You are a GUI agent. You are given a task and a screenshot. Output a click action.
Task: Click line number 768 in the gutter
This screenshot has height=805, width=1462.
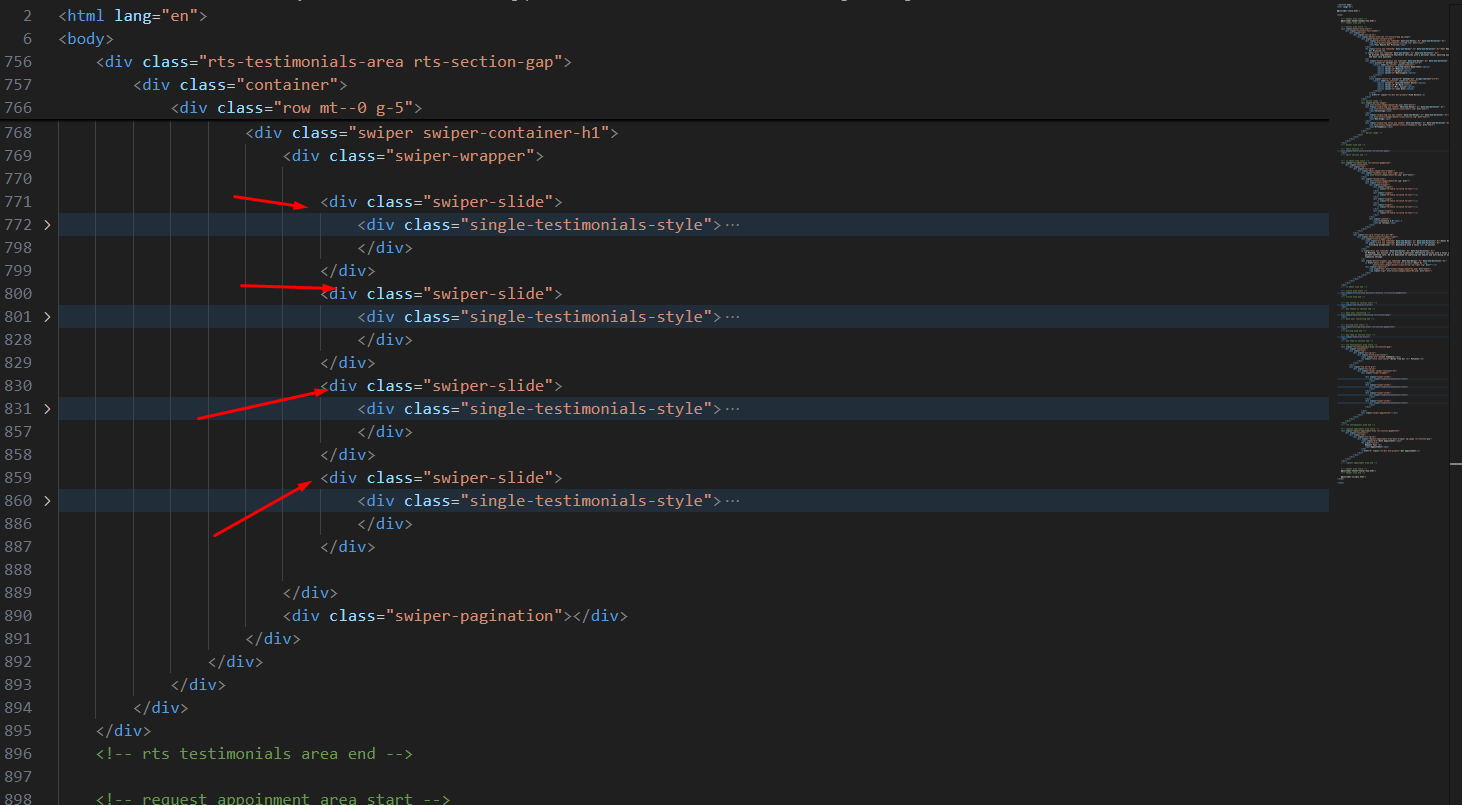(x=20, y=133)
